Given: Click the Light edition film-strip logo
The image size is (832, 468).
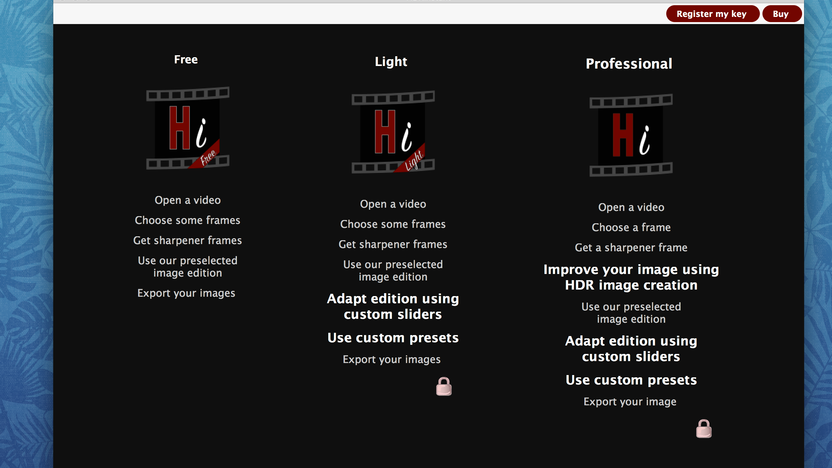Looking at the screenshot, I should (393, 132).
